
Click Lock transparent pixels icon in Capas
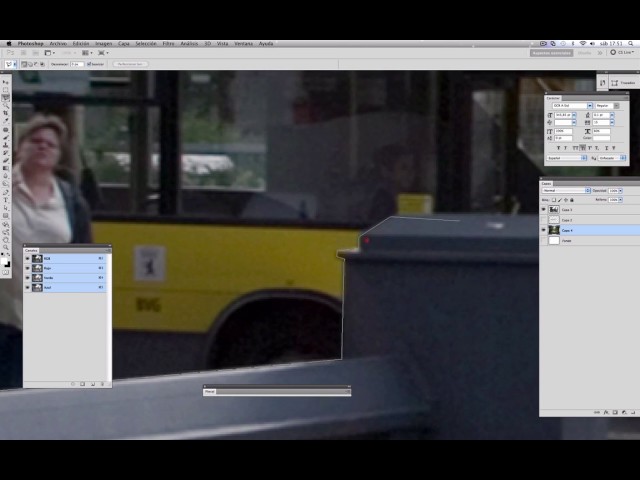554,200
